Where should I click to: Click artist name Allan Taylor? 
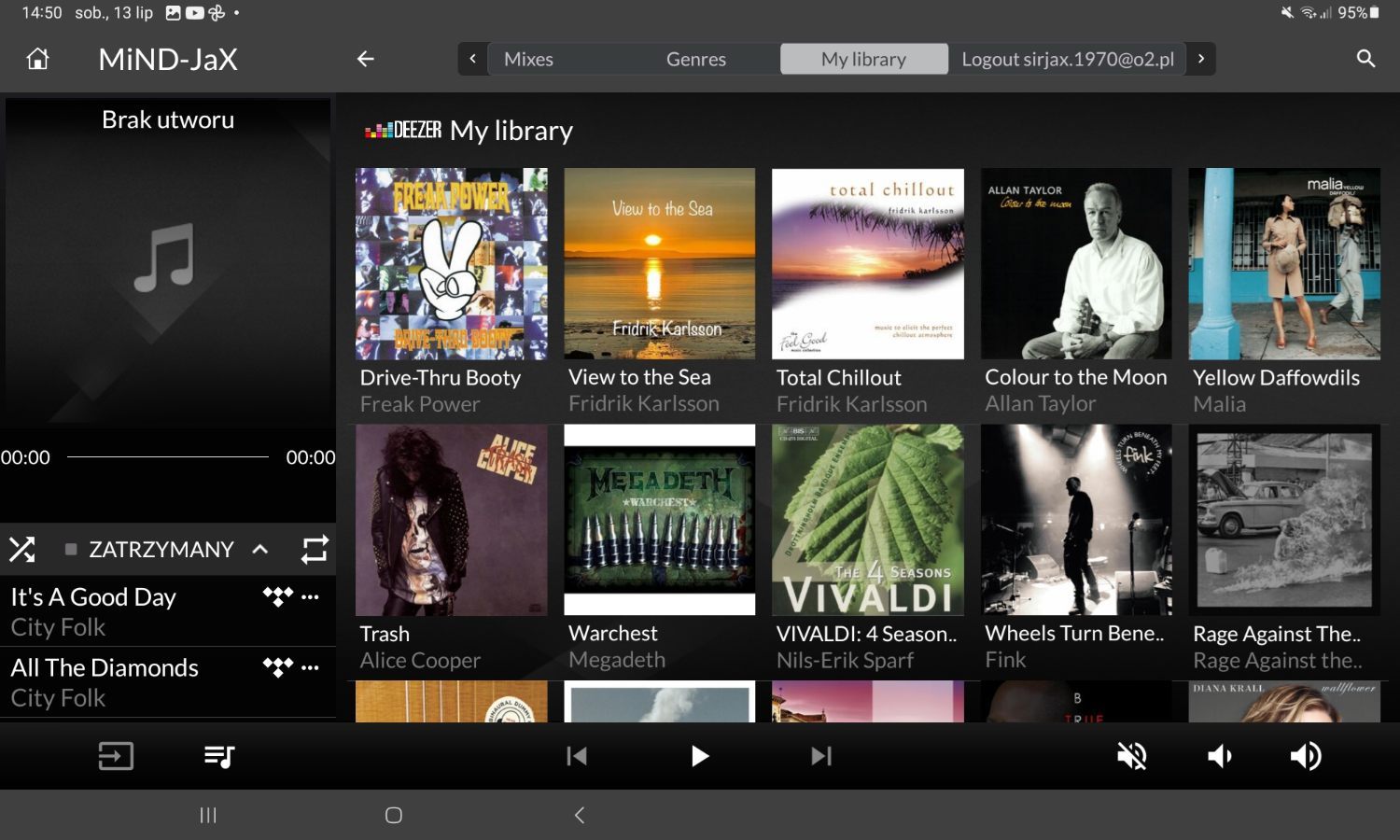(x=1040, y=404)
